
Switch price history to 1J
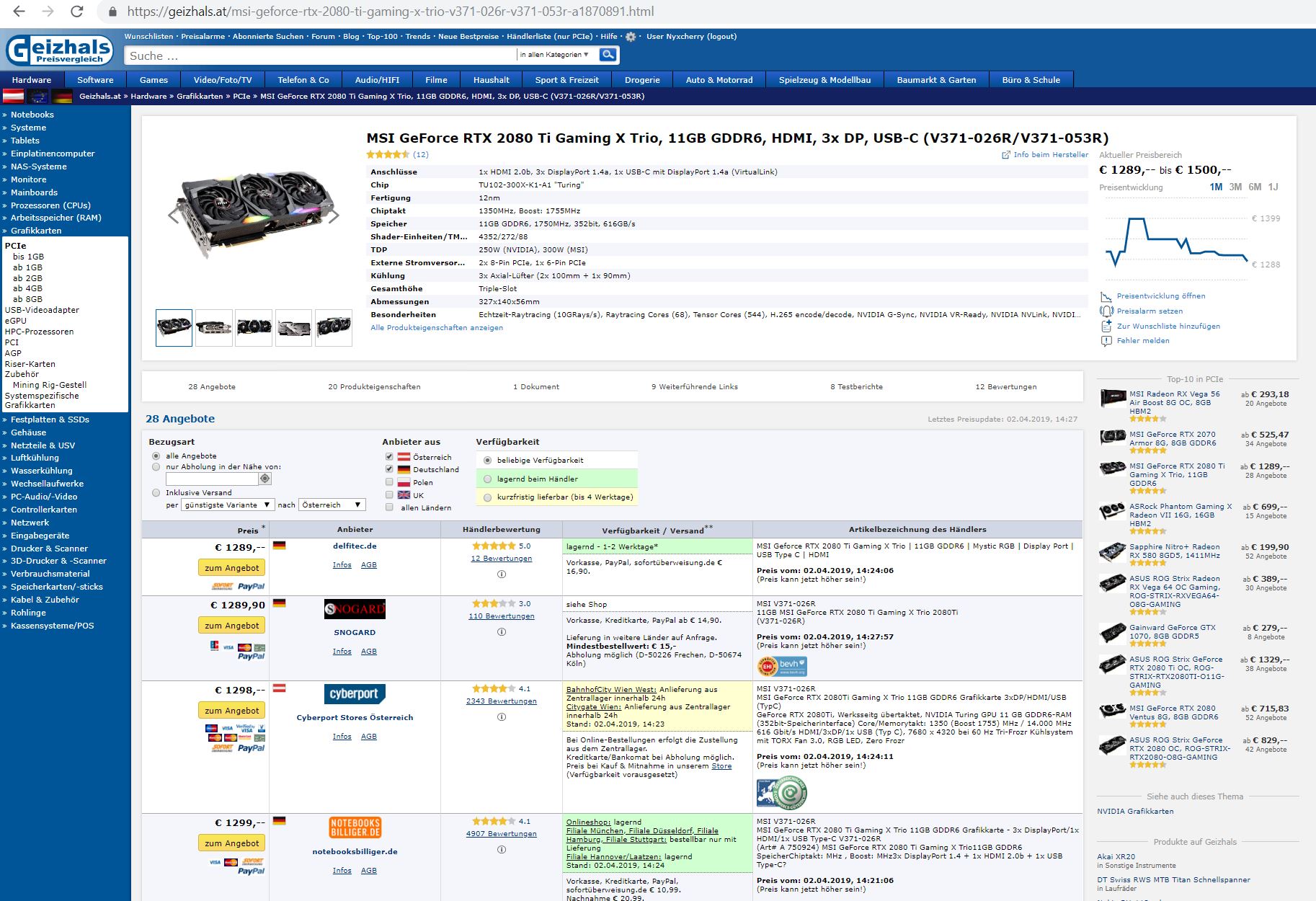point(1273,187)
